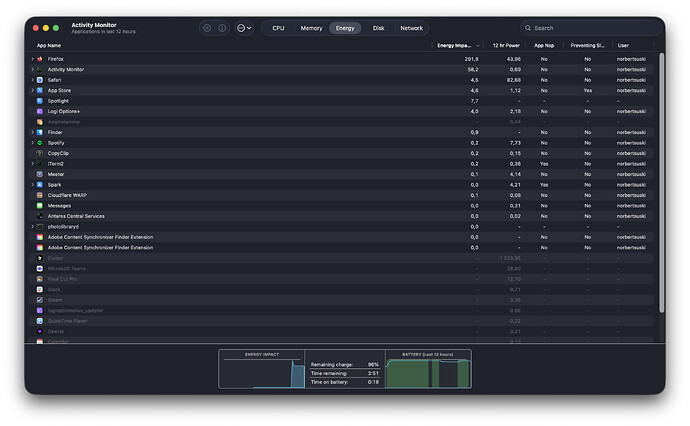Click the Safari app icon
Viewport: 690px width, 426px height.
tap(40, 80)
